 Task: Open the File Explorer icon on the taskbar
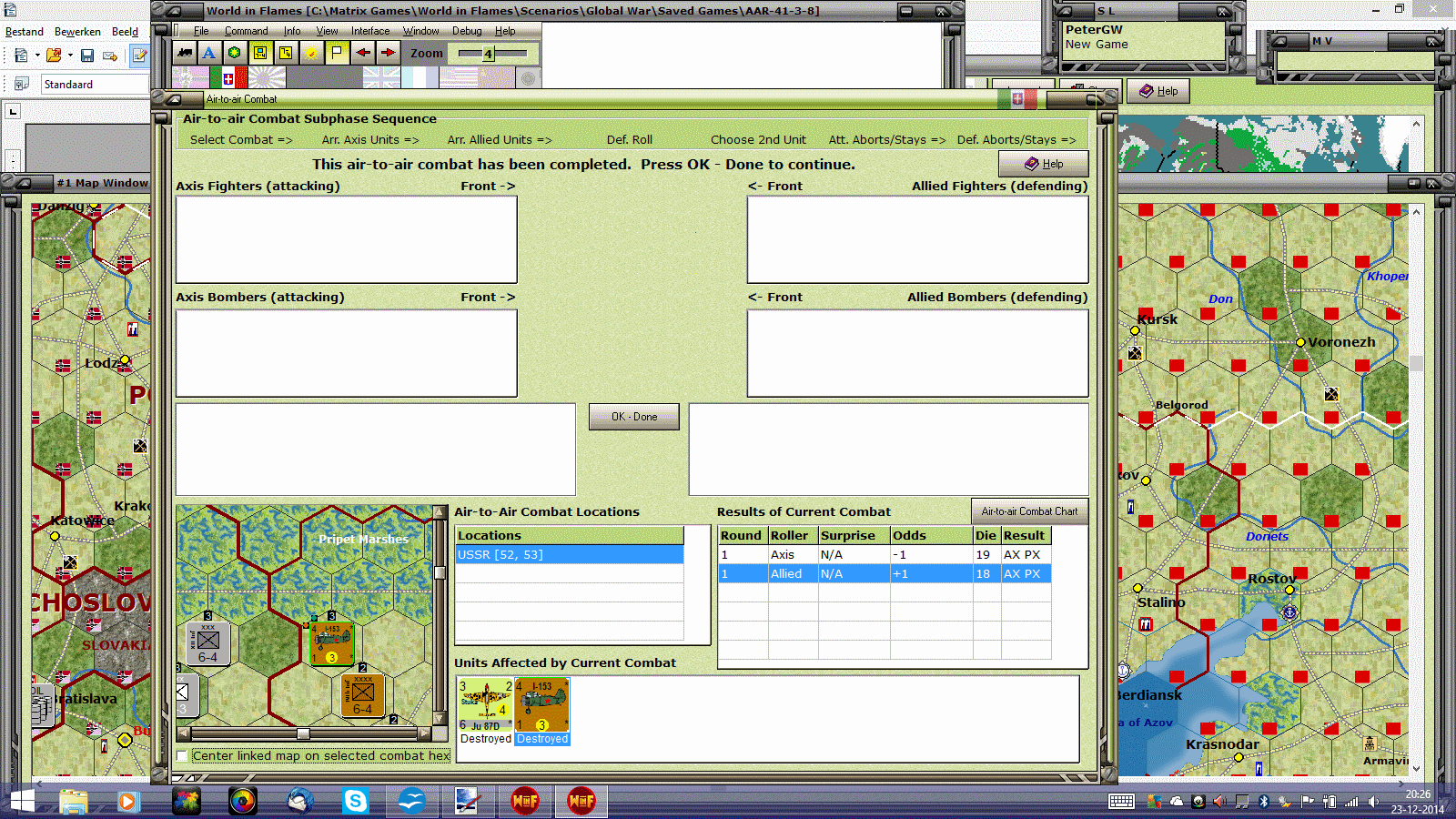[74, 801]
